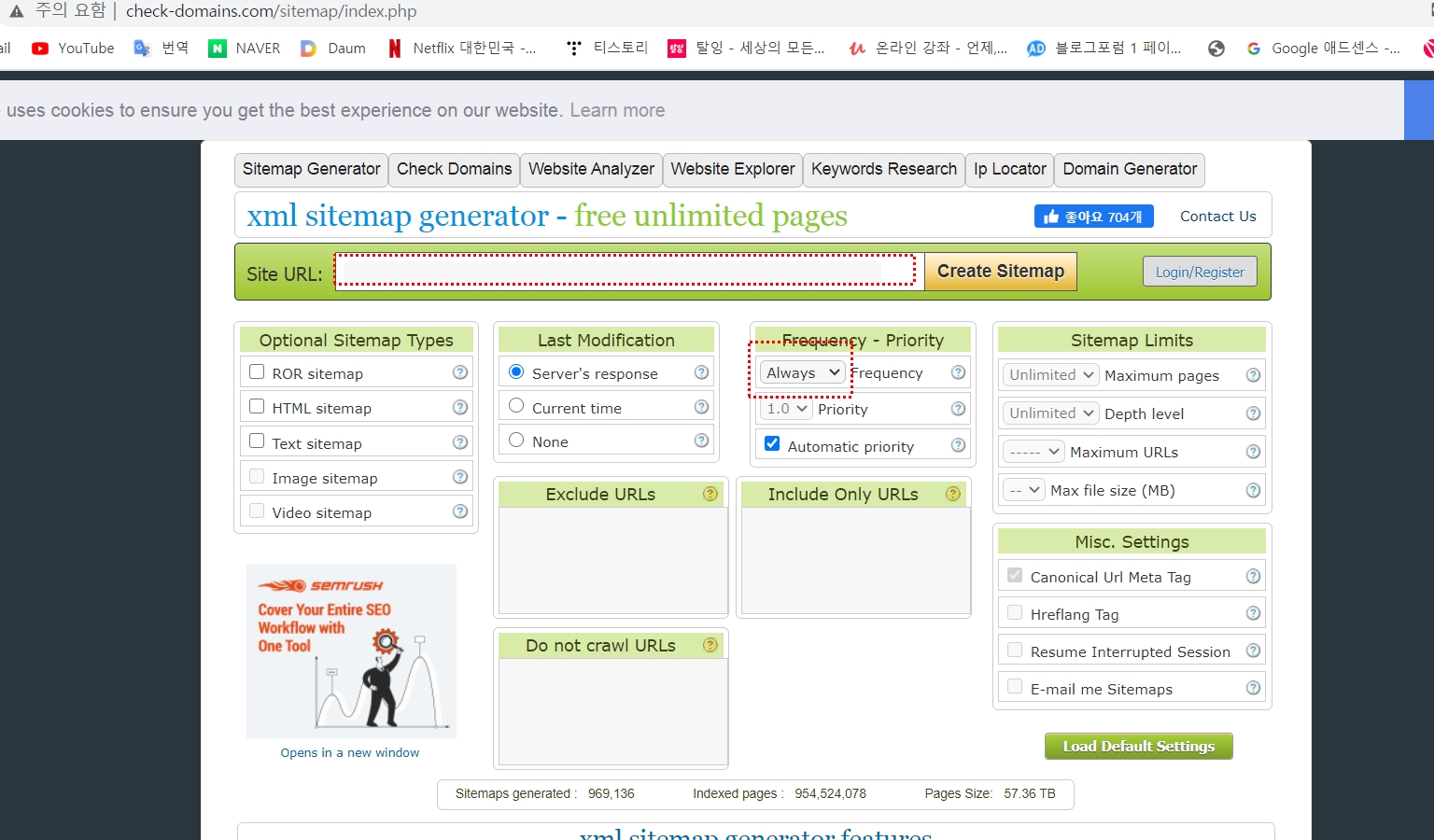Open the Do not crawl URLs help icon
Image resolution: width=1434 pixels, height=840 pixels.
click(x=710, y=645)
